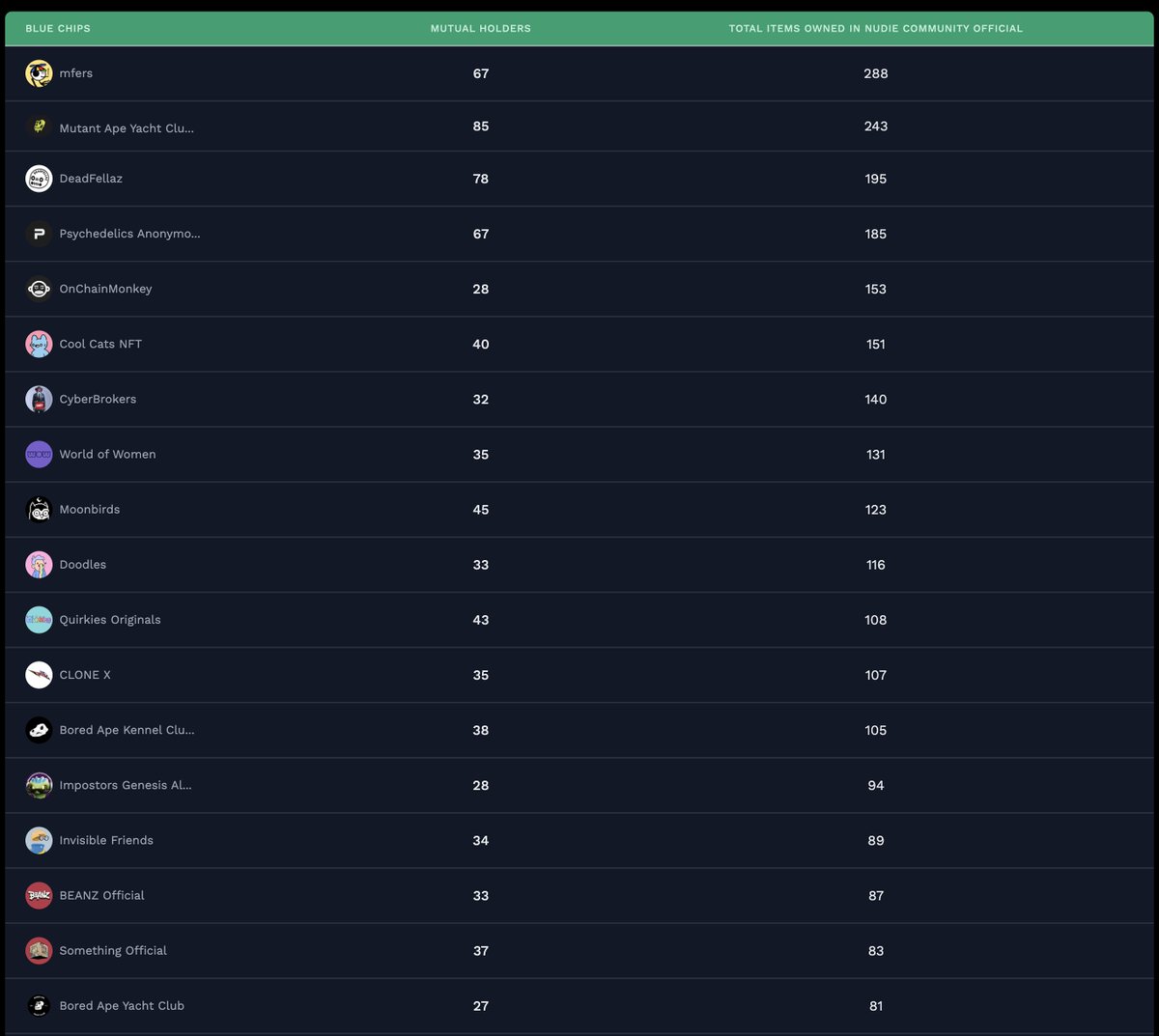Select total items value 140
Screen dimensions: 1159x1036
click(876, 399)
